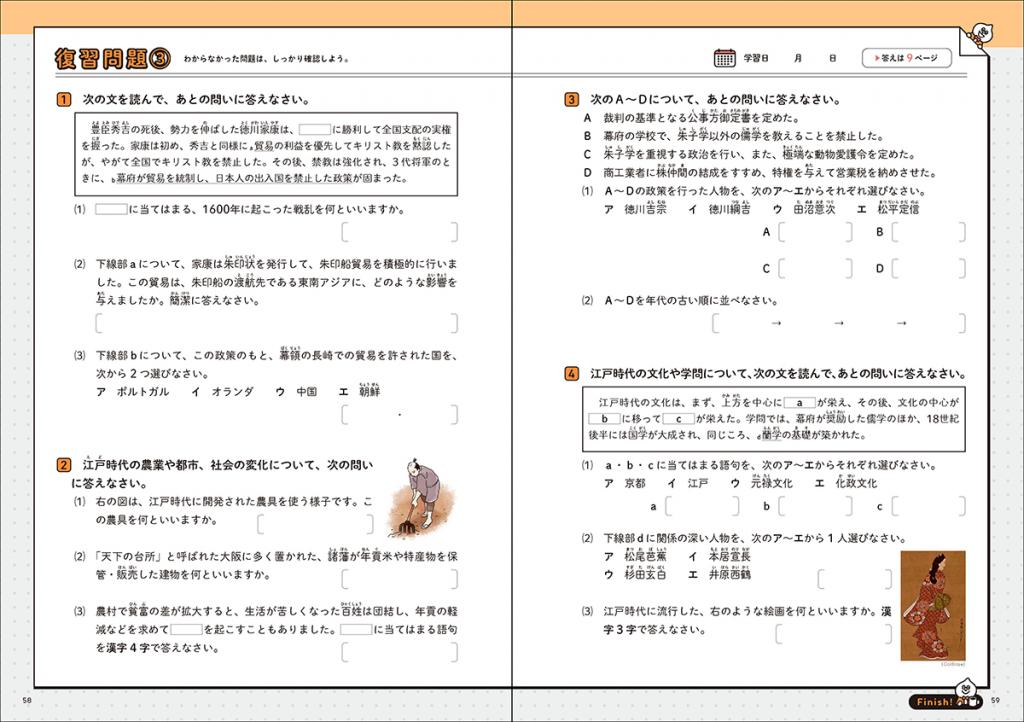The height and width of the screenshot is (722, 1024).
Task: Open the 答えは9ページ answer page button
Action: point(906,58)
